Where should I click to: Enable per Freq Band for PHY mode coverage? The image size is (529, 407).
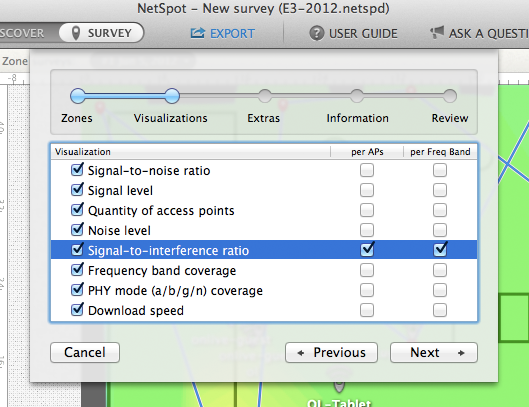[440, 290]
